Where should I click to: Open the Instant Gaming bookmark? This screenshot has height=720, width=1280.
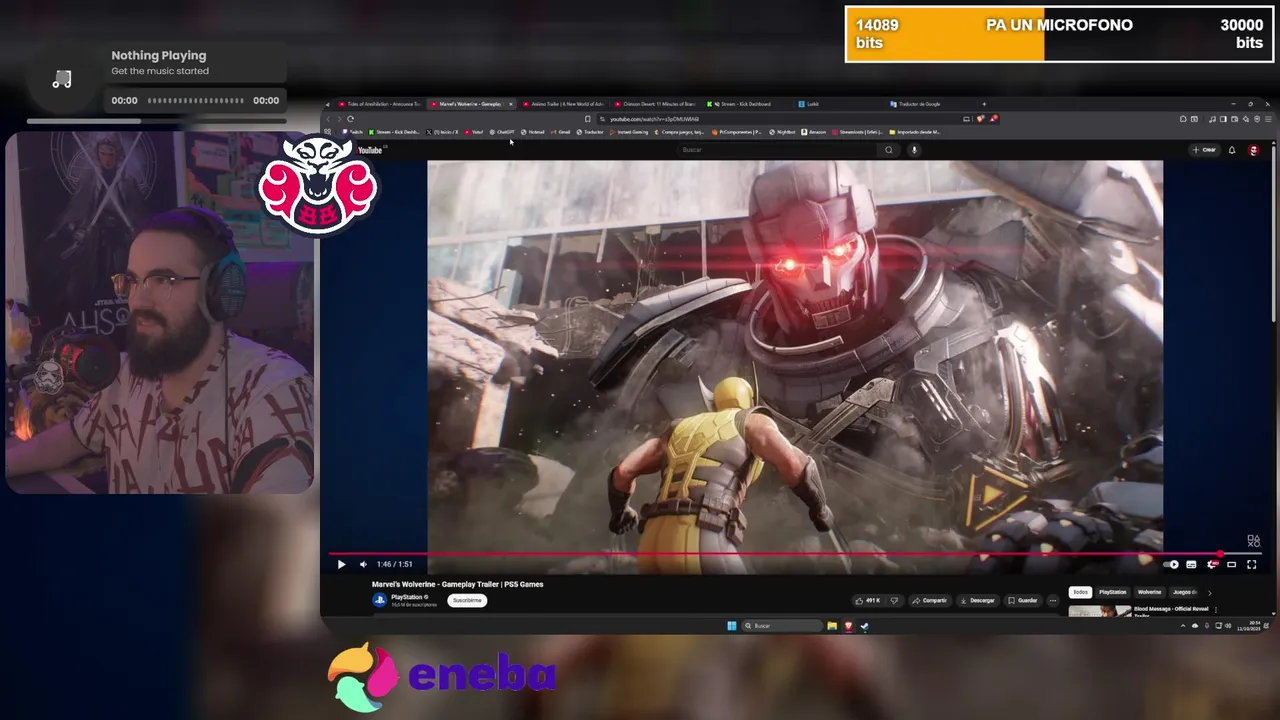point(629,132)
